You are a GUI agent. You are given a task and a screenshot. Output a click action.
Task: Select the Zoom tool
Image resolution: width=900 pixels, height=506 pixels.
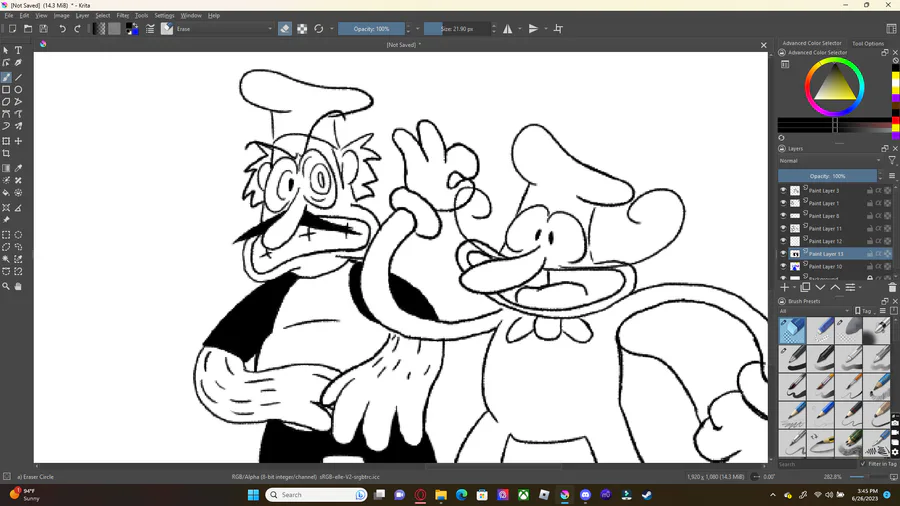(x=6, y=286)
